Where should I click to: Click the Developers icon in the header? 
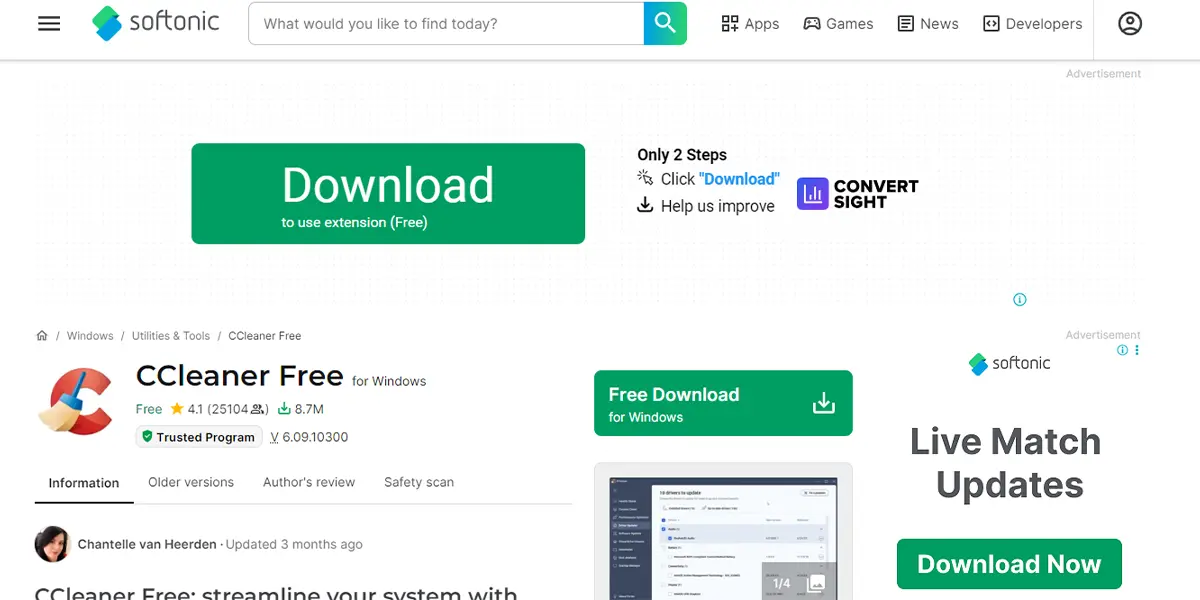pos(993,23)
